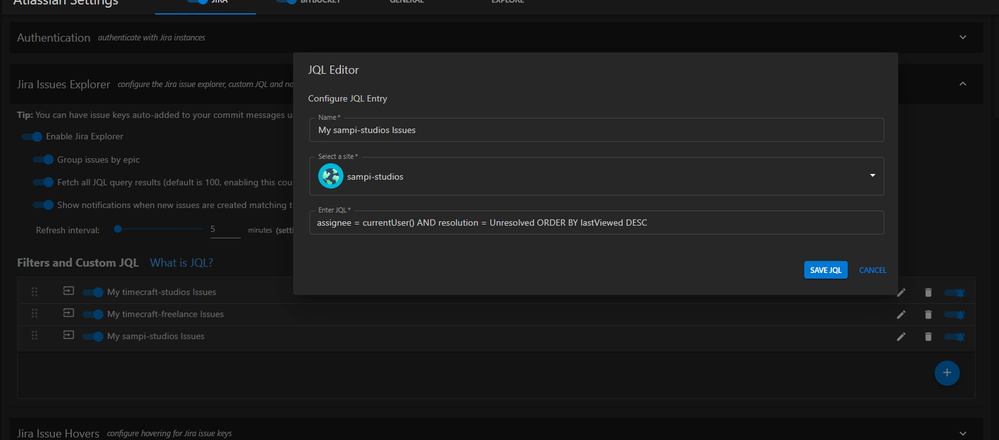Toggle Enable Jira Explorer switch
This screenshot has width=999, height=440.
pos(32,136)
